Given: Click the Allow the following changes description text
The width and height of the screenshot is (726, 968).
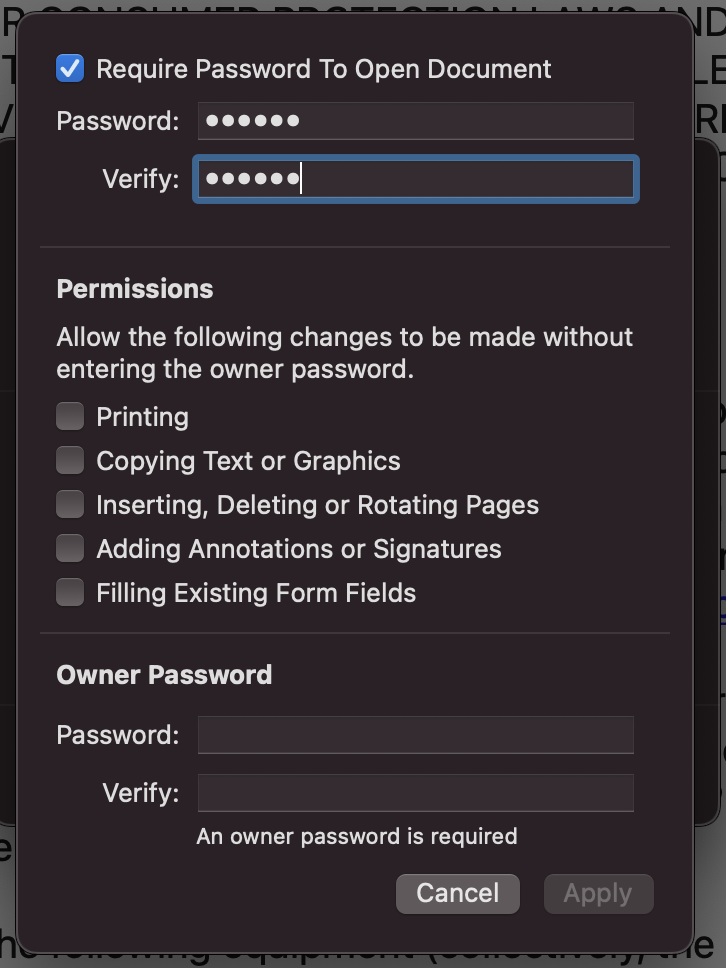Looking at the screenshot, I should (344, 353).
